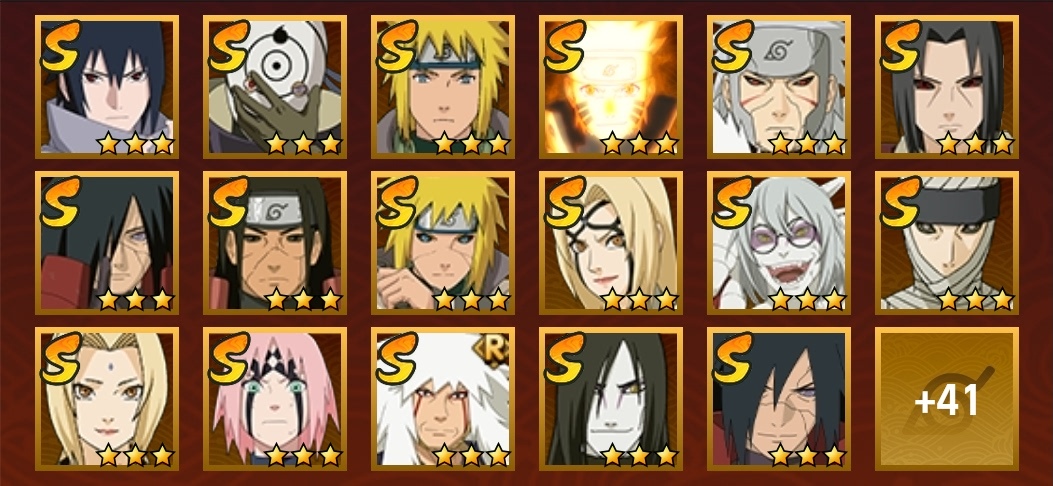Select Itachi portrait with red eyes
This screenshot has width=1053, height=486.
(x=946, y=87)
